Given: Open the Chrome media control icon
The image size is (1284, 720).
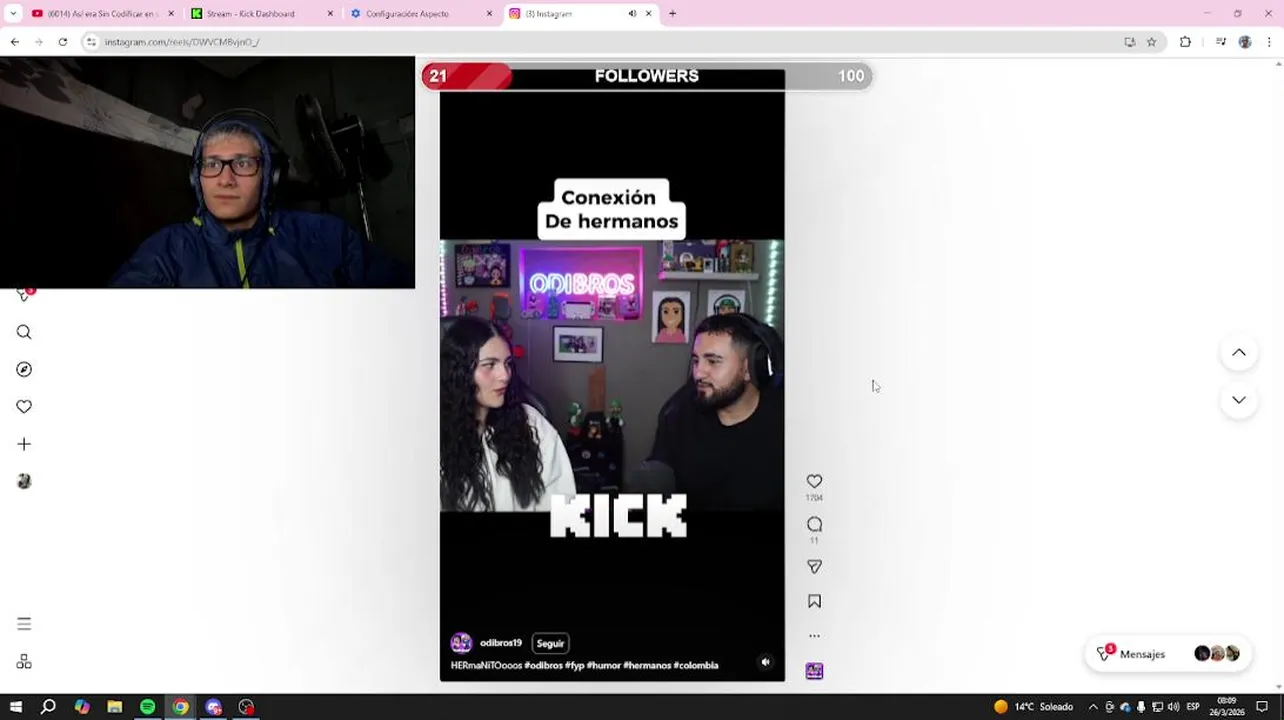Looking at the screenshot, I should click(x=1220, y=42).
